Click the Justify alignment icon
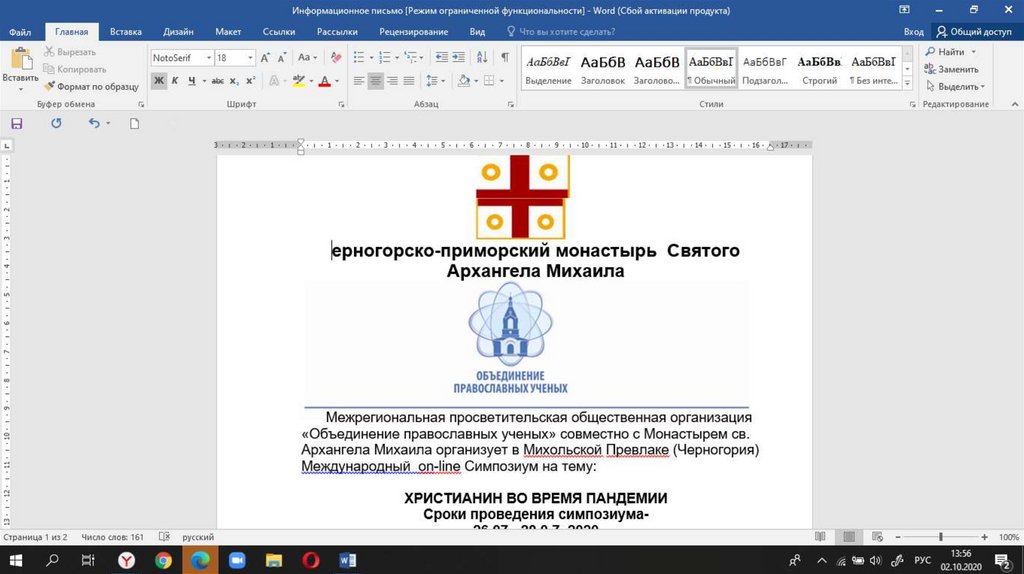Image resolution: width=1024 pixels, height=574 pixels. click(410, 81)
